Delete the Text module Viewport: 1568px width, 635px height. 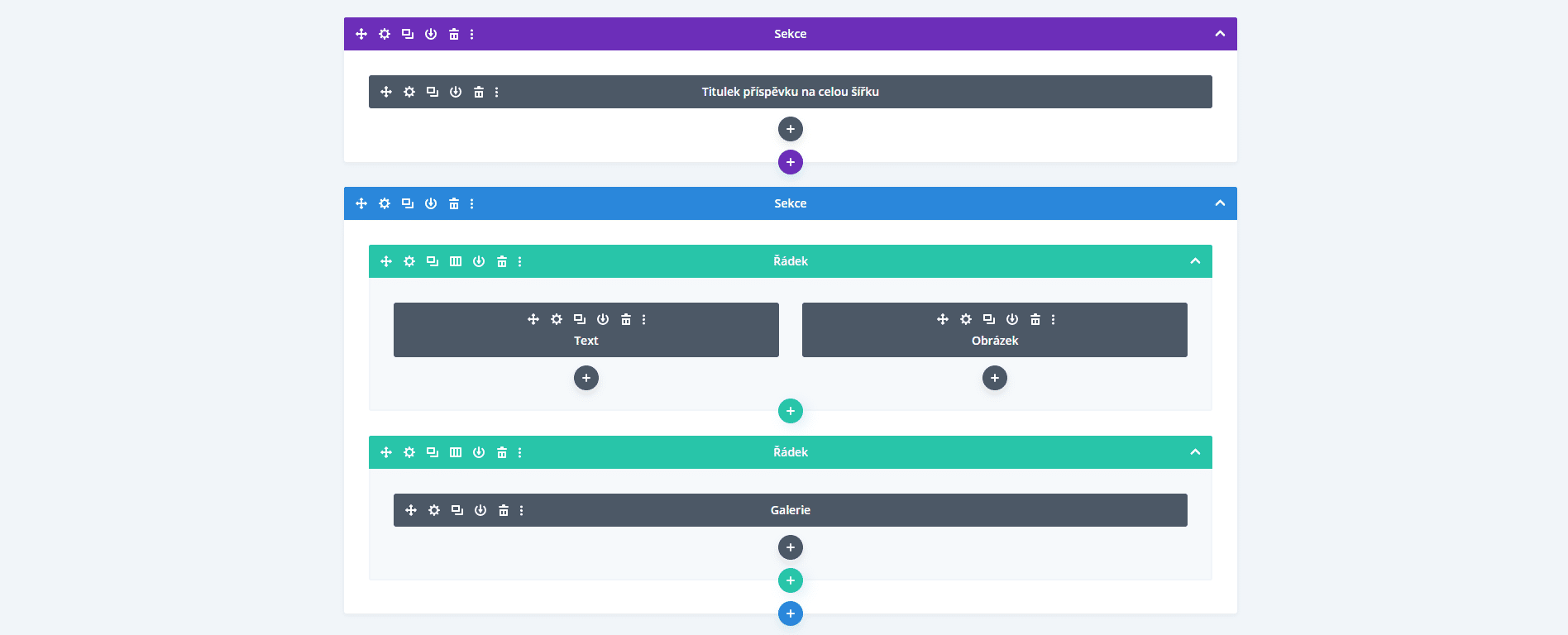pyautogui.click(x=626, y=319)
